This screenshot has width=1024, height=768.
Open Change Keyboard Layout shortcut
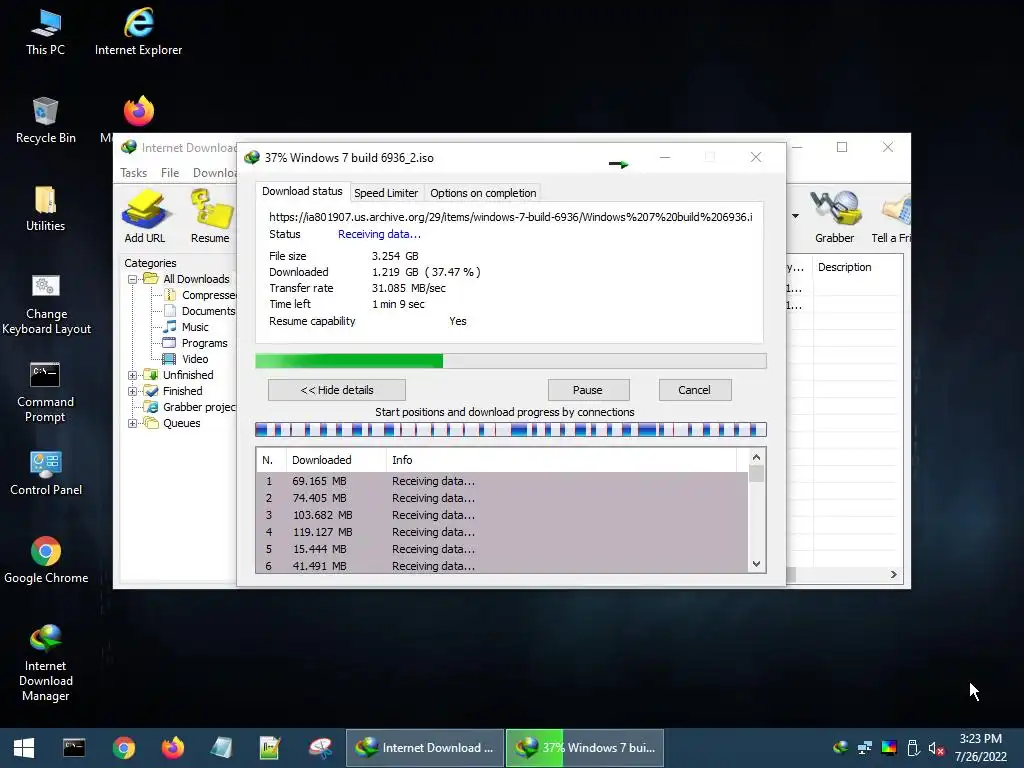(x=46, y=304)
